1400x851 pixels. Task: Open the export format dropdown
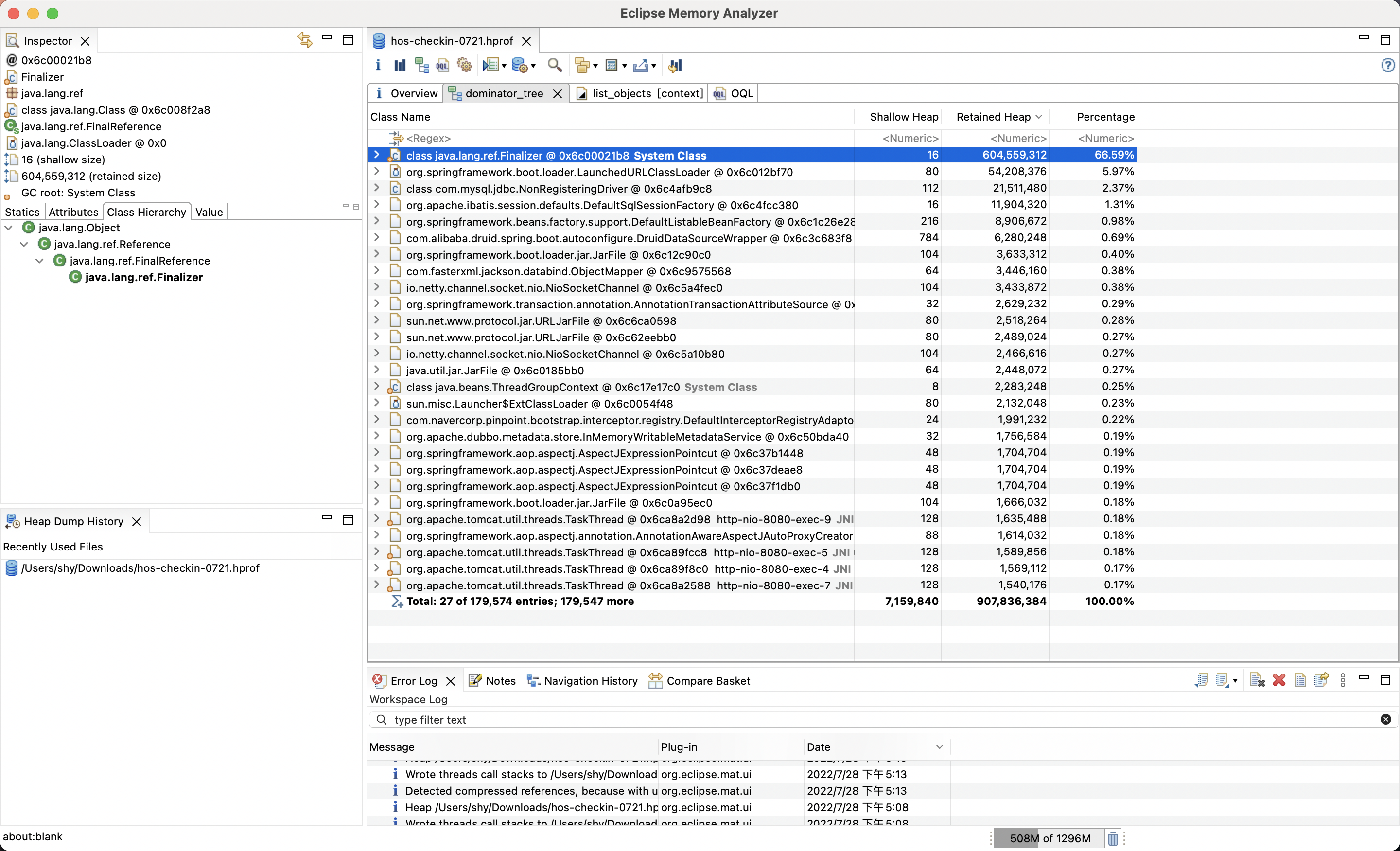point(653,66)
